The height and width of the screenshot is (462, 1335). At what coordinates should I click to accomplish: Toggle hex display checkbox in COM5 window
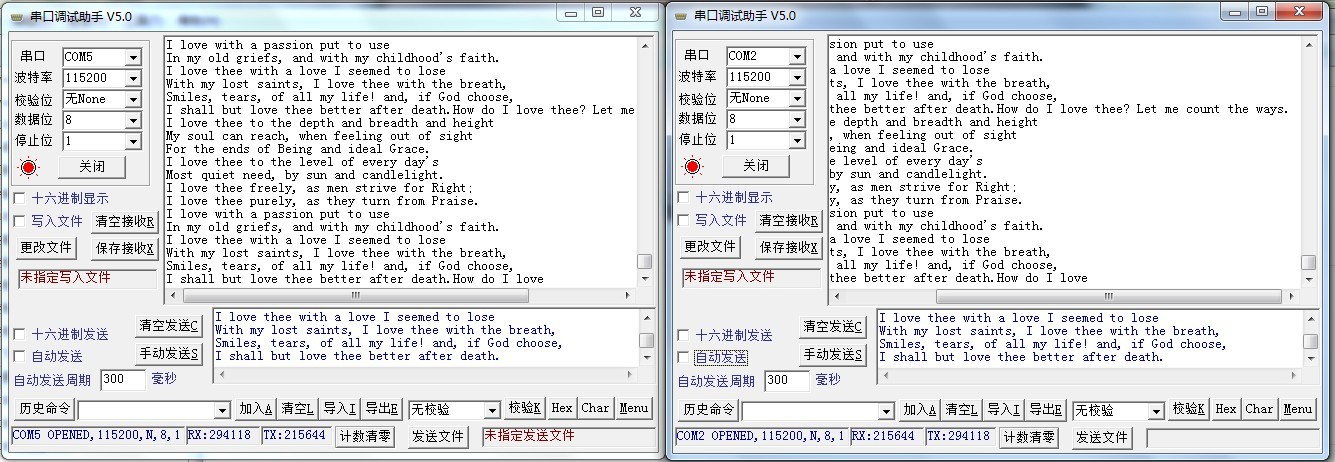pos(20,199)
